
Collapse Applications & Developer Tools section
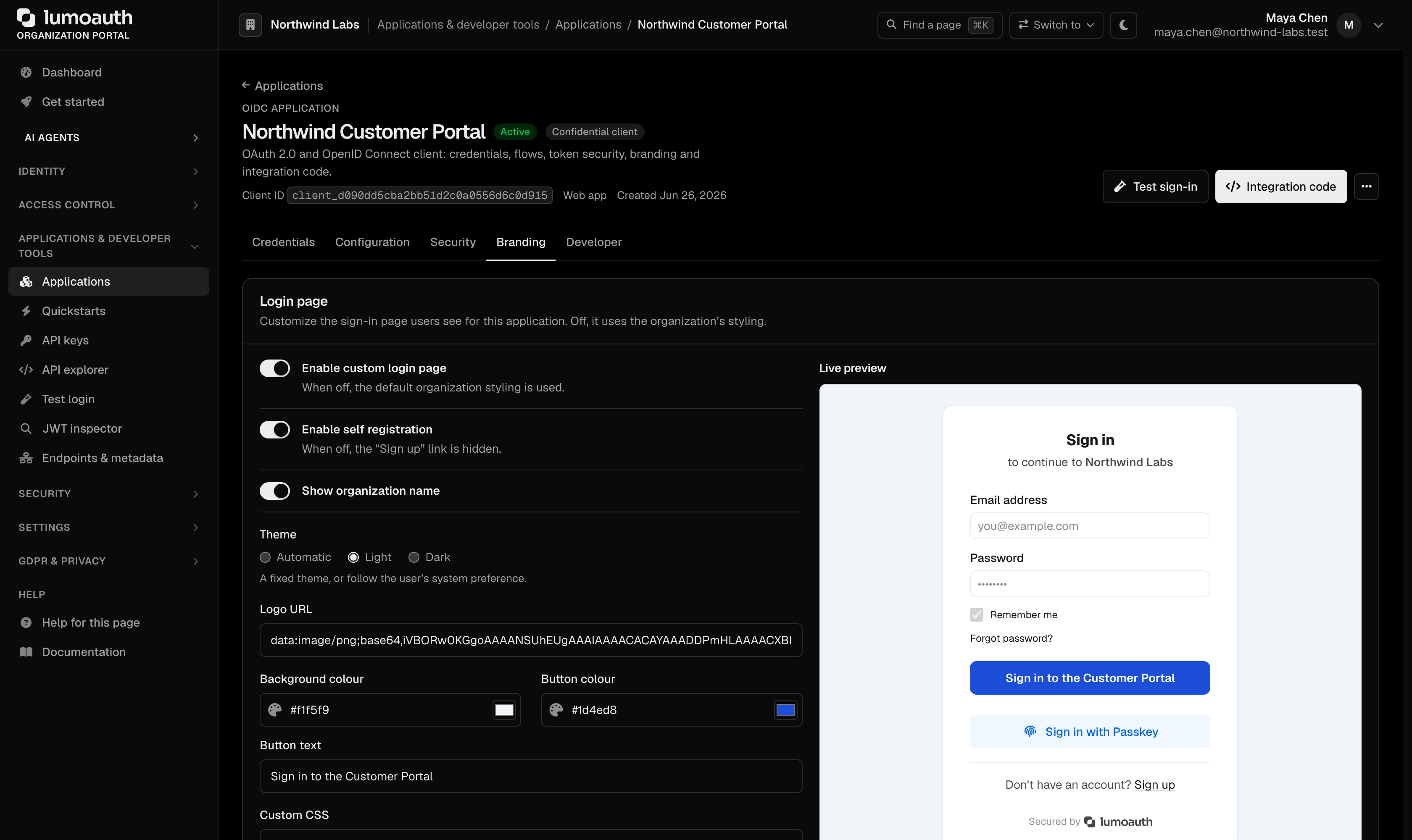[109, 246]
